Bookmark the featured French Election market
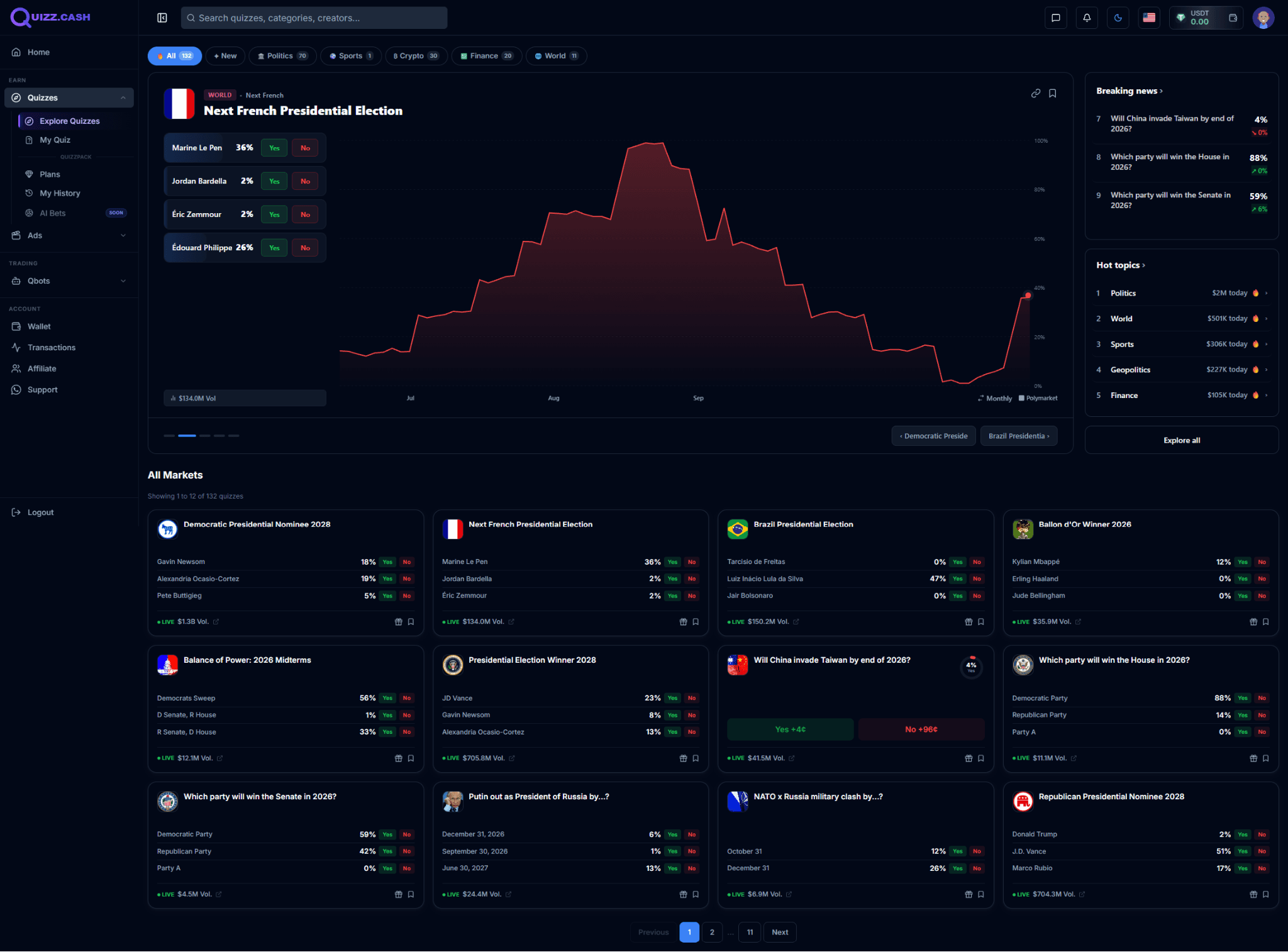 click(1053, 94)
